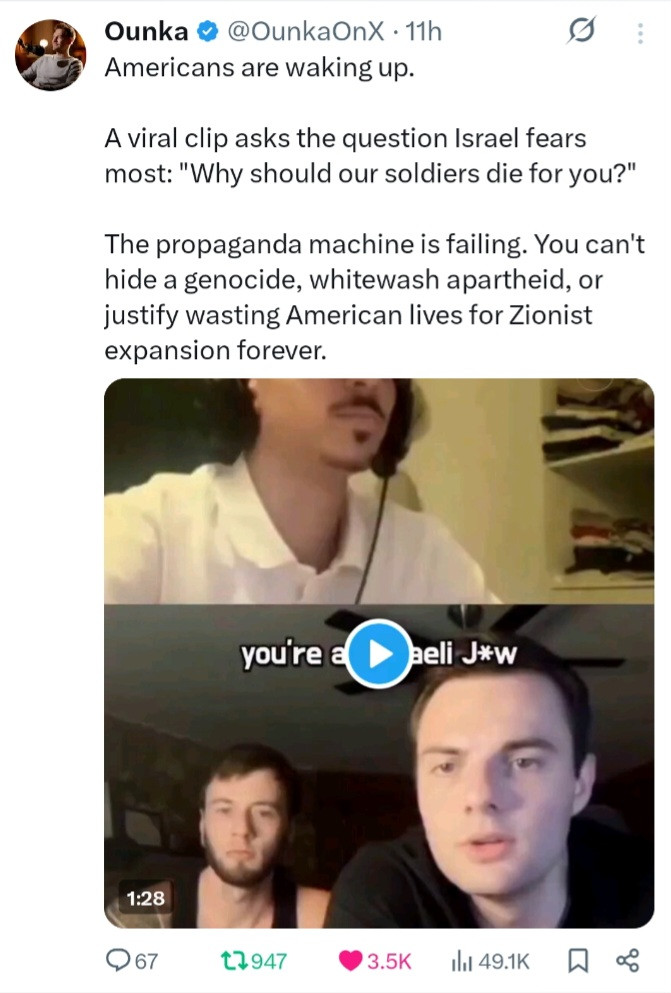Click the 11h post timestamp
This screenshot has width=671, height=993.
423,31
